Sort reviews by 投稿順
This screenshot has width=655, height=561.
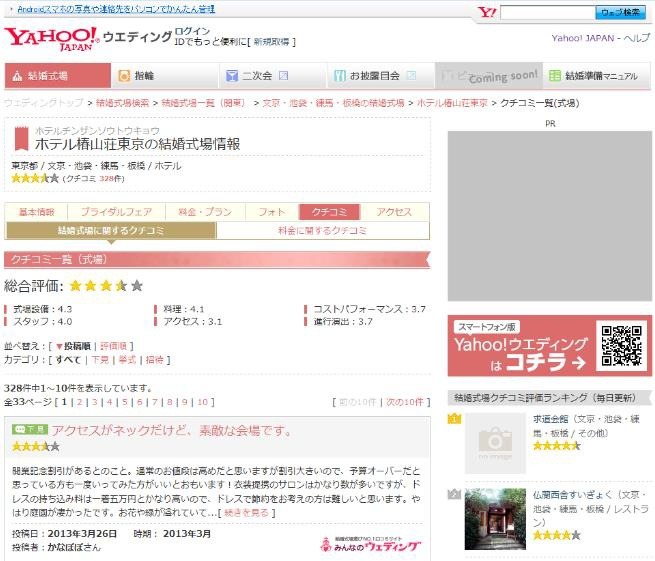(x=74, y=346)
